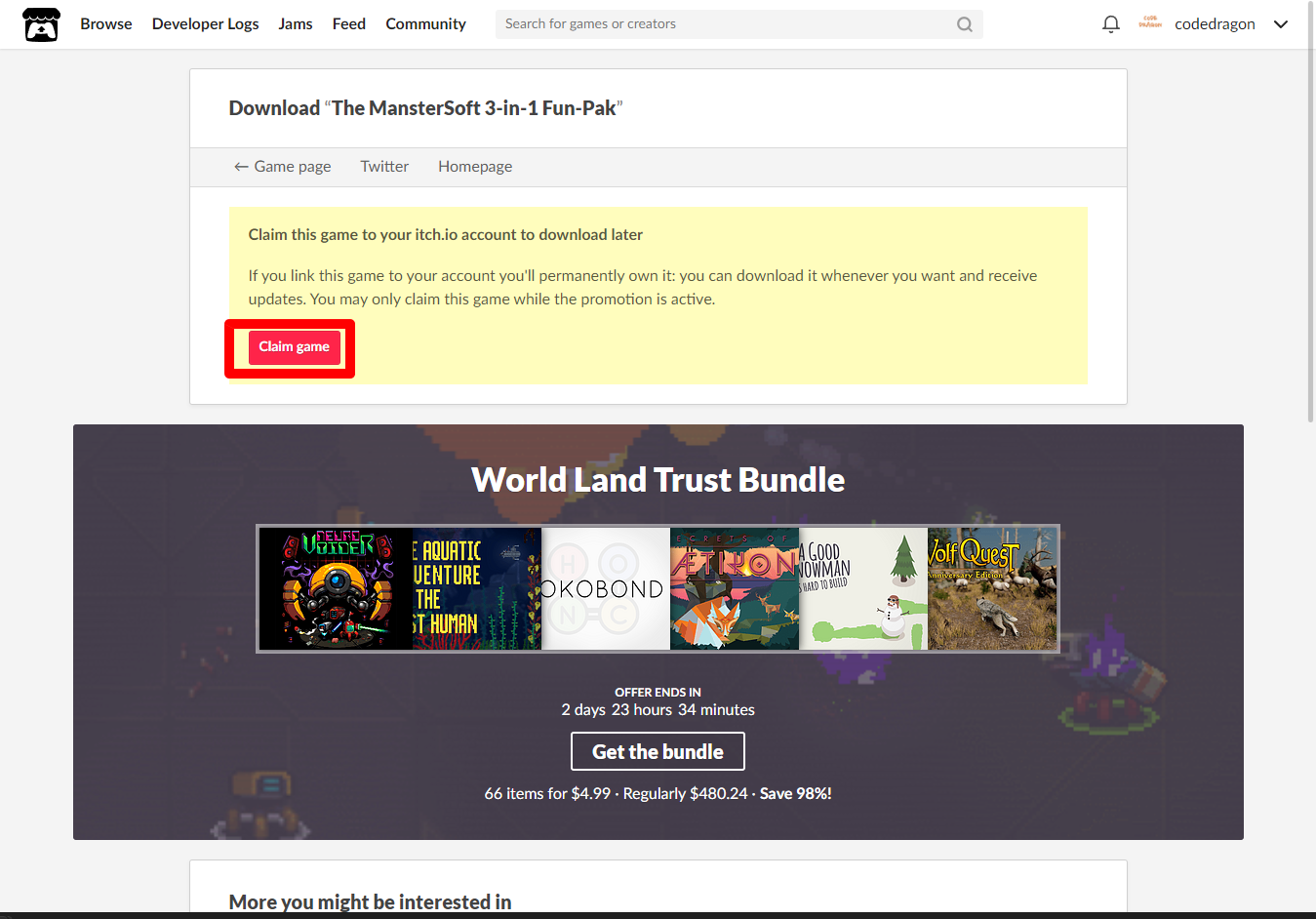This screenshot has width=1316, height=919.
Task: Claim the game with the red button
Action: [295, 347]
